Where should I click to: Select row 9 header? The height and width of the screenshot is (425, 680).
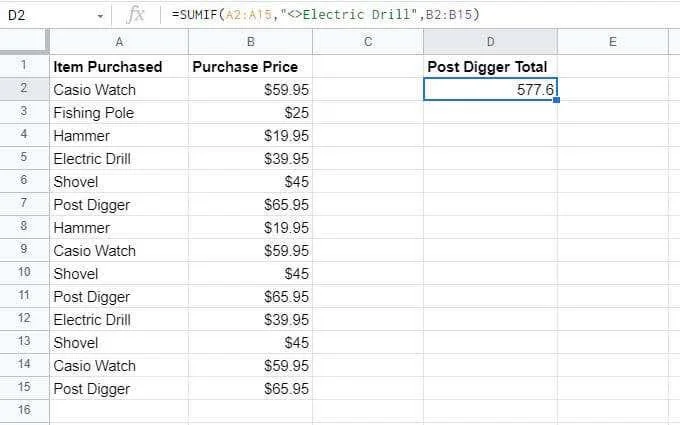click(24, 250)
